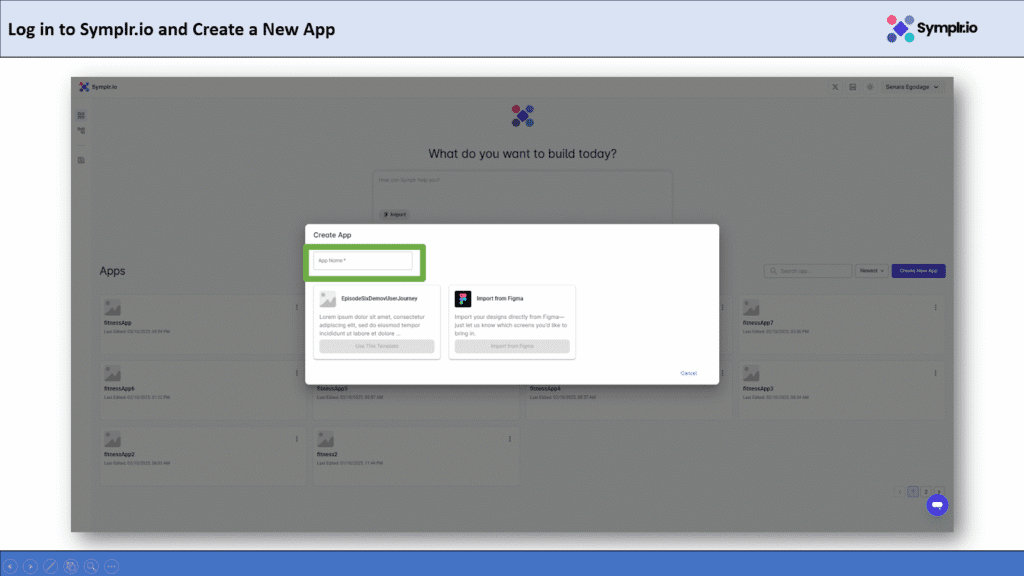Image resolution: width=1024 pixels, height=576 pixels.
Task: Click the X (Twitter) icon in header
Action: click(836, 88)
